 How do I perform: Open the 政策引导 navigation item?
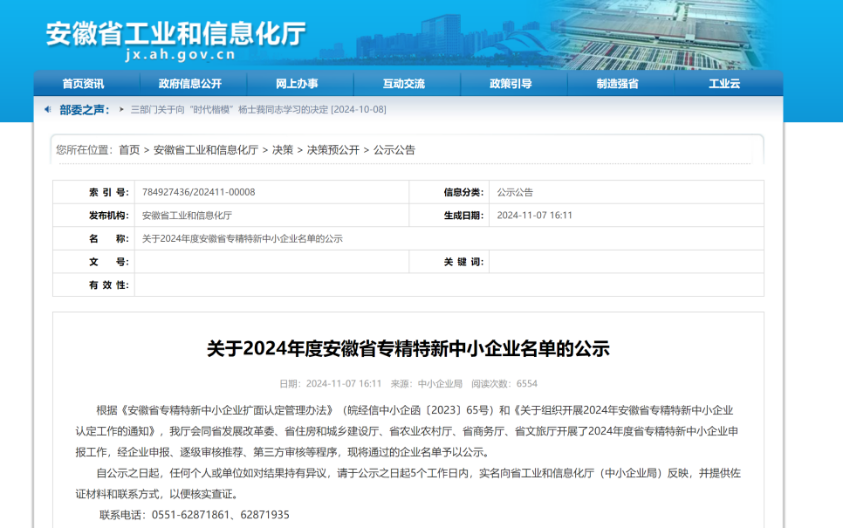tap(510, 84)
